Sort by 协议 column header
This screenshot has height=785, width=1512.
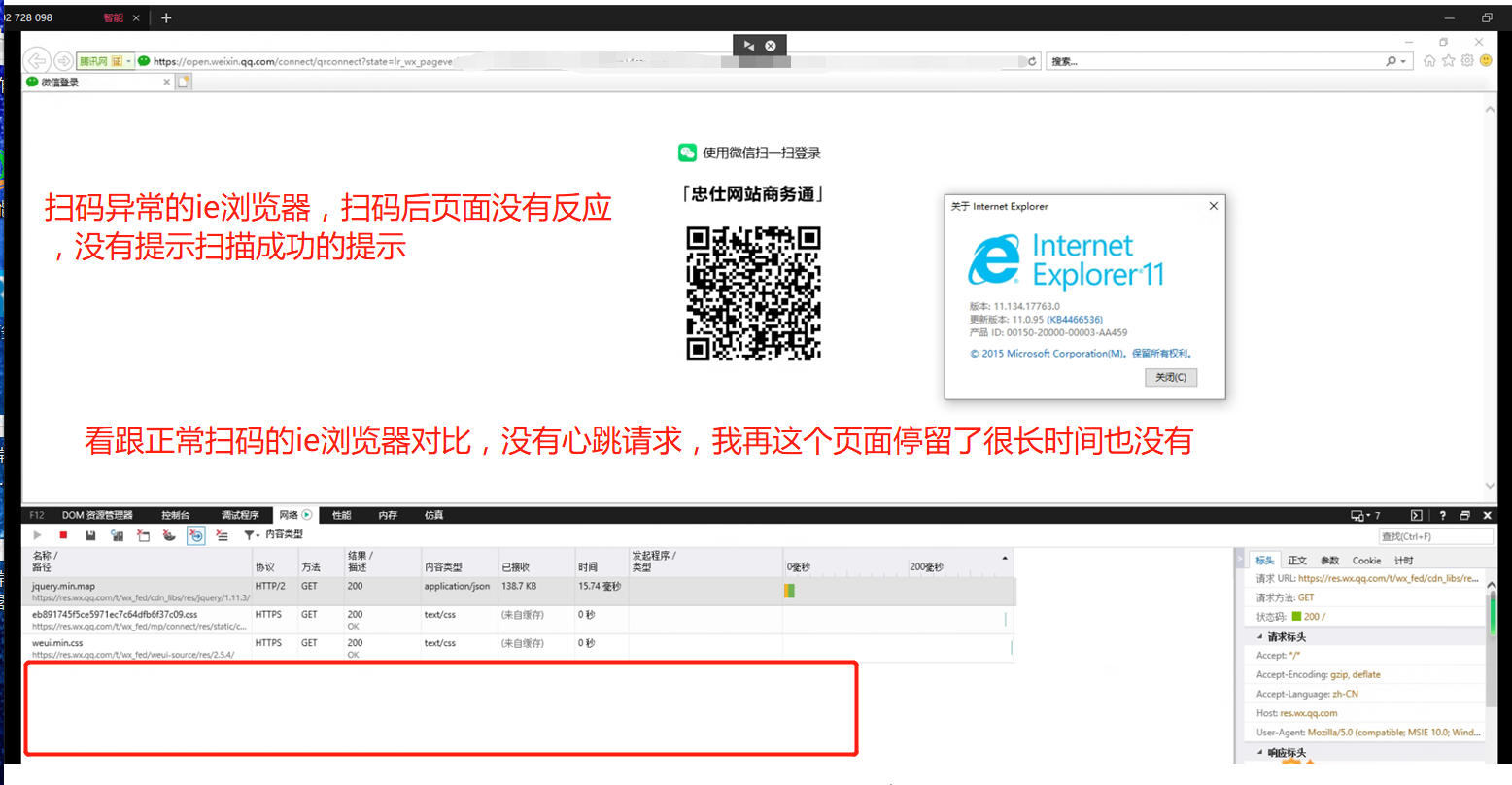274,562
